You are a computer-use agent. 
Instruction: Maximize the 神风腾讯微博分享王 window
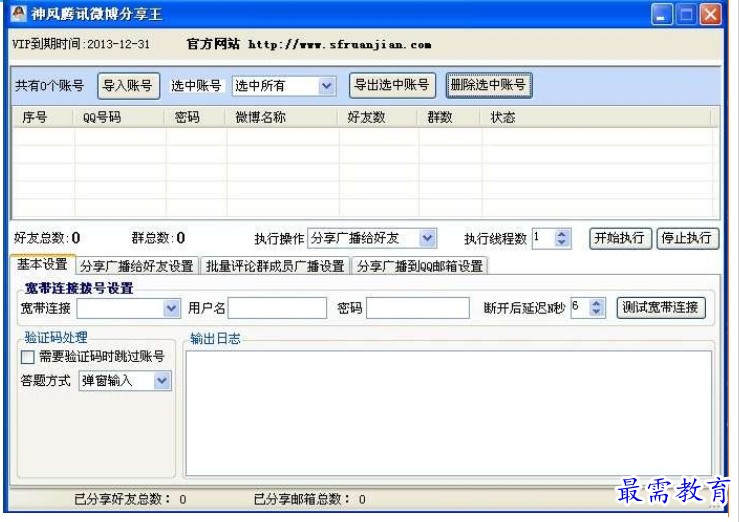click(686, 14)
